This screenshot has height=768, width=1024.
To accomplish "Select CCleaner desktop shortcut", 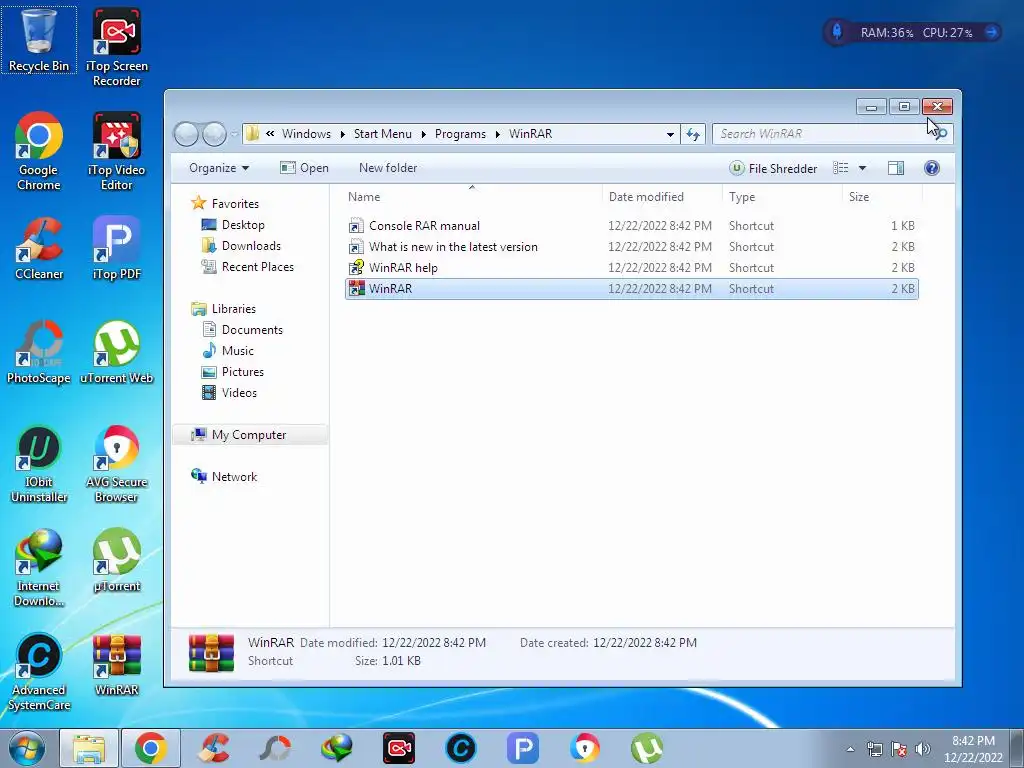I will [39, 248].
